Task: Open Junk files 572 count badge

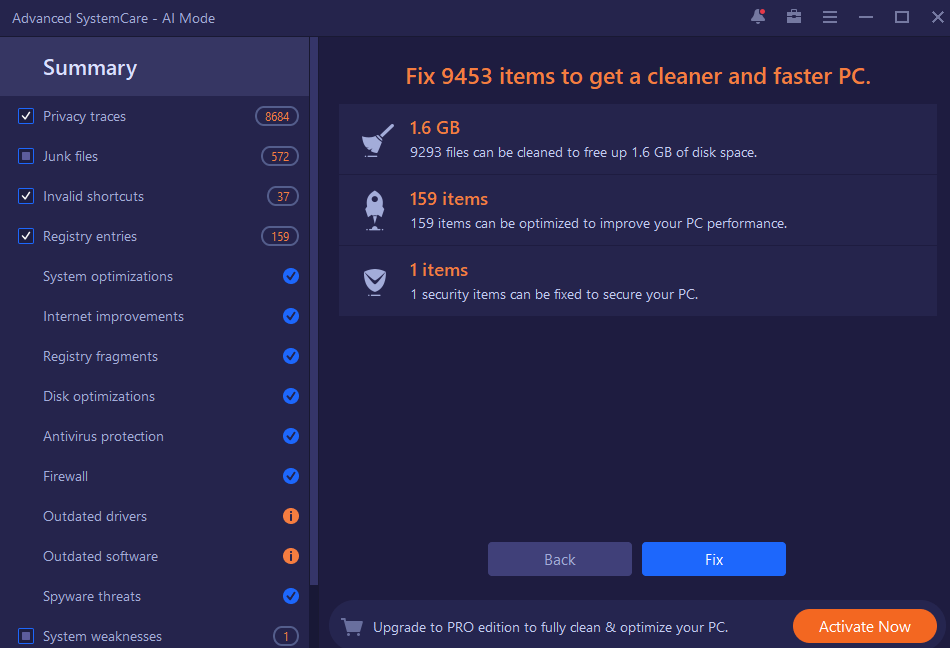Action: pyautogui.click(x=280, y=156)
